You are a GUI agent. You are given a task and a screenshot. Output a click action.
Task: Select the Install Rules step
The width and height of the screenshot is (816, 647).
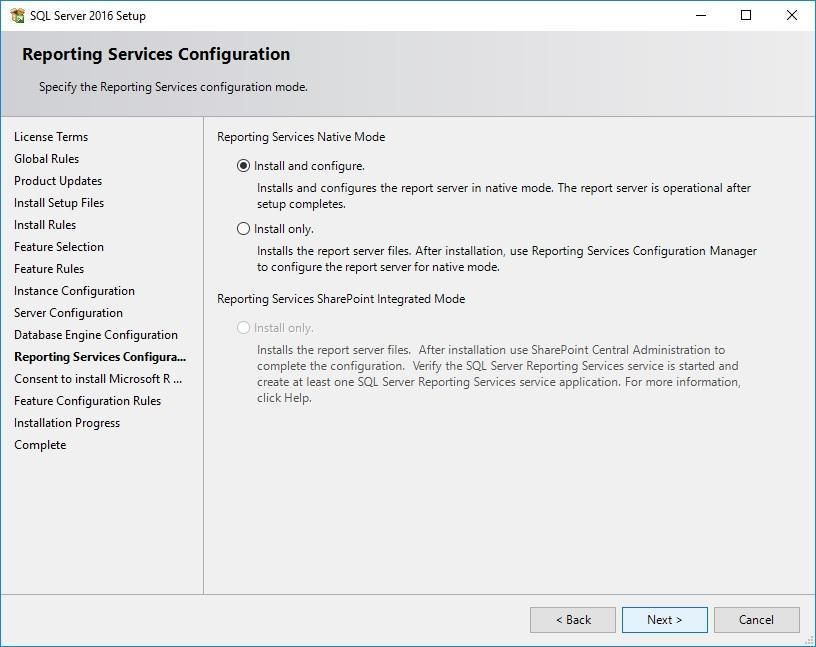click(45, 225)
